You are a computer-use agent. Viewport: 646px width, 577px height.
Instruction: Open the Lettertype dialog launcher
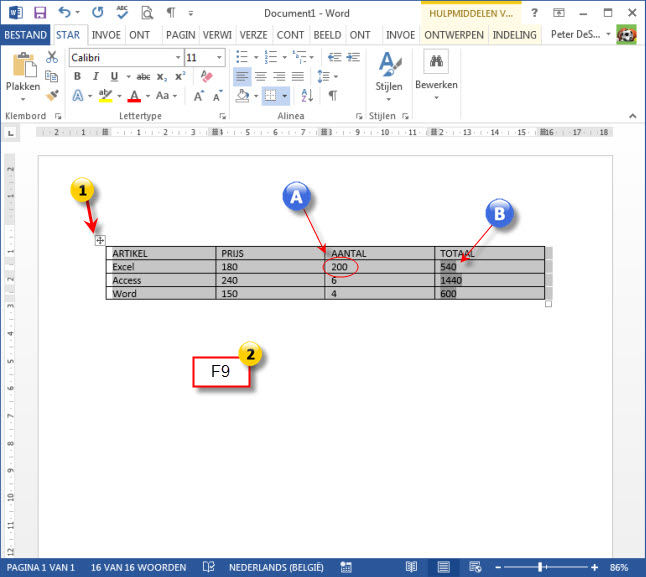pos(222,117)
